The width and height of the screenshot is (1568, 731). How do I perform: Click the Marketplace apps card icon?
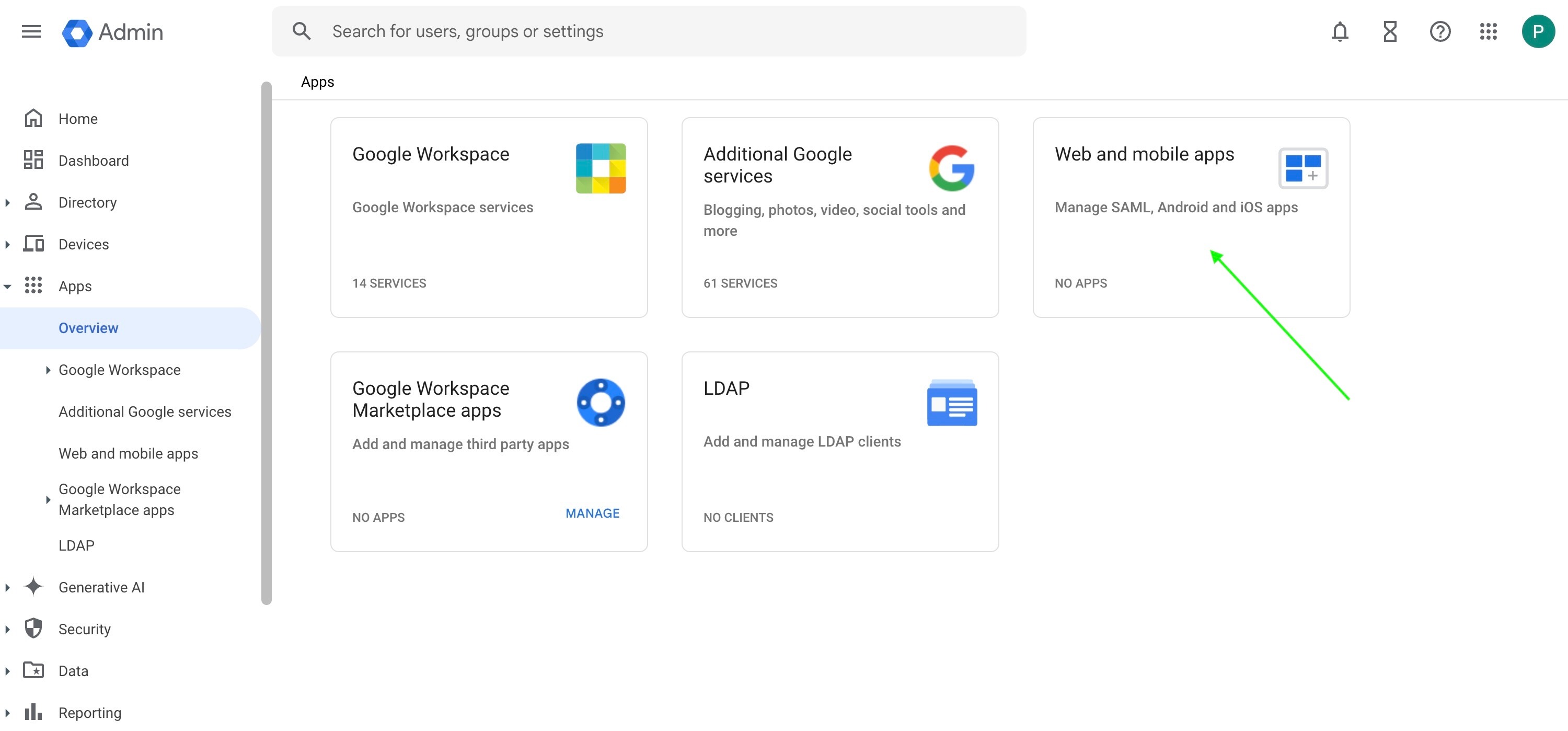[600, 403]
